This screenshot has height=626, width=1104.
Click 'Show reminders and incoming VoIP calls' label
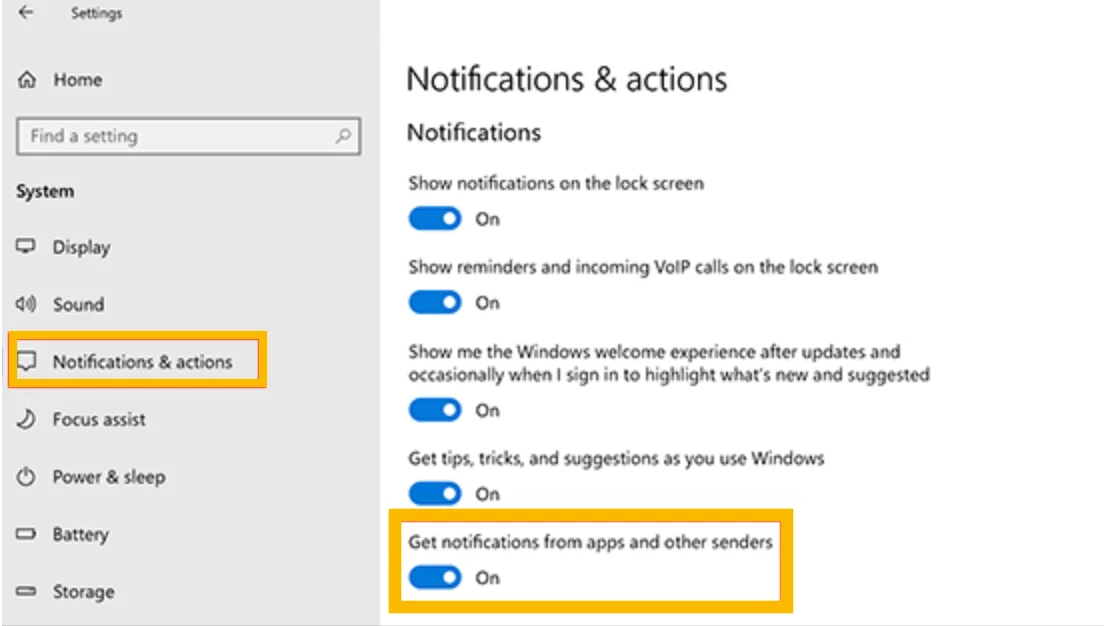tap(643, 267)
